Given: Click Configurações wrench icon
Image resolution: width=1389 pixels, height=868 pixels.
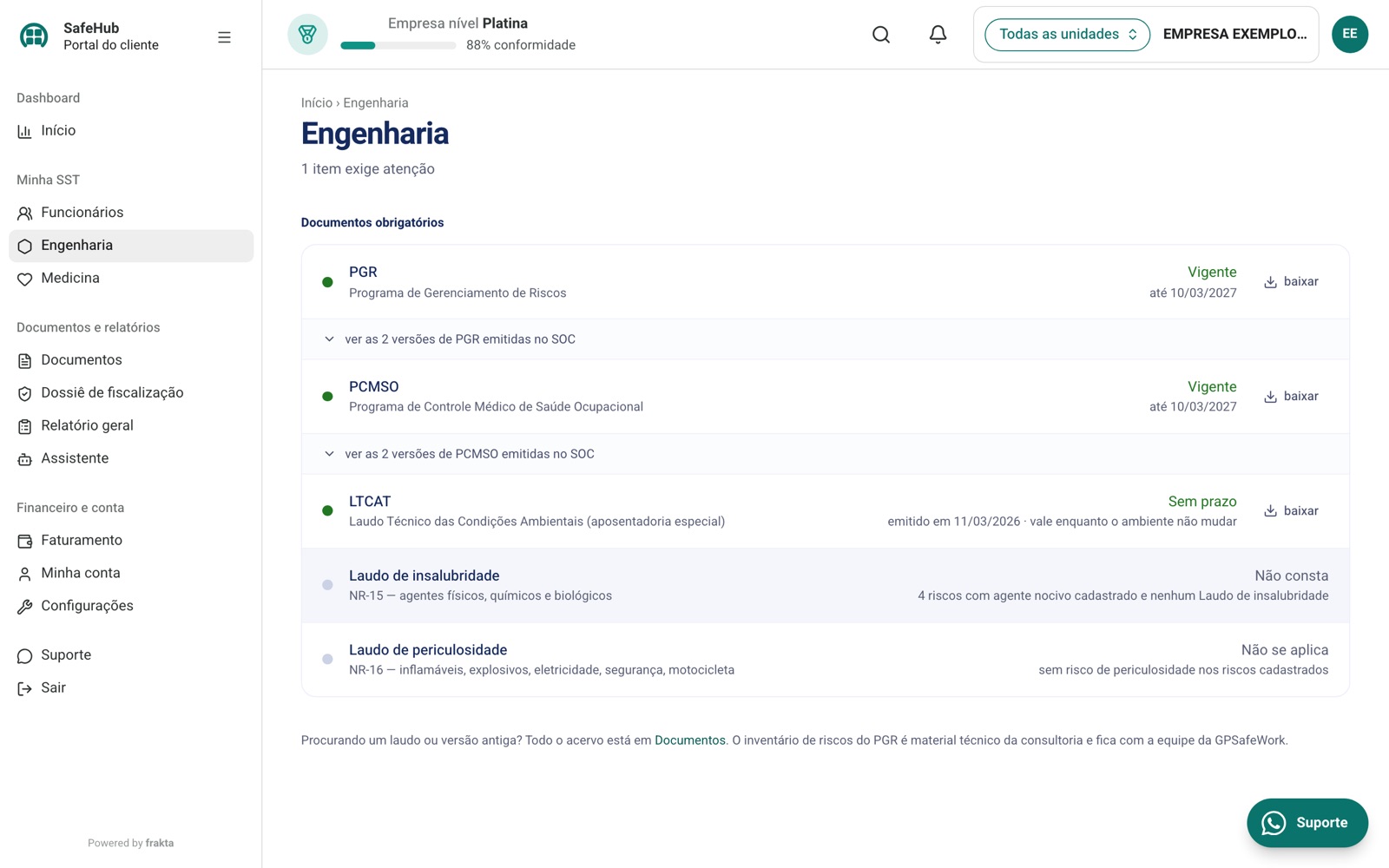Looking at the screenshot, I should pos(24,607).
